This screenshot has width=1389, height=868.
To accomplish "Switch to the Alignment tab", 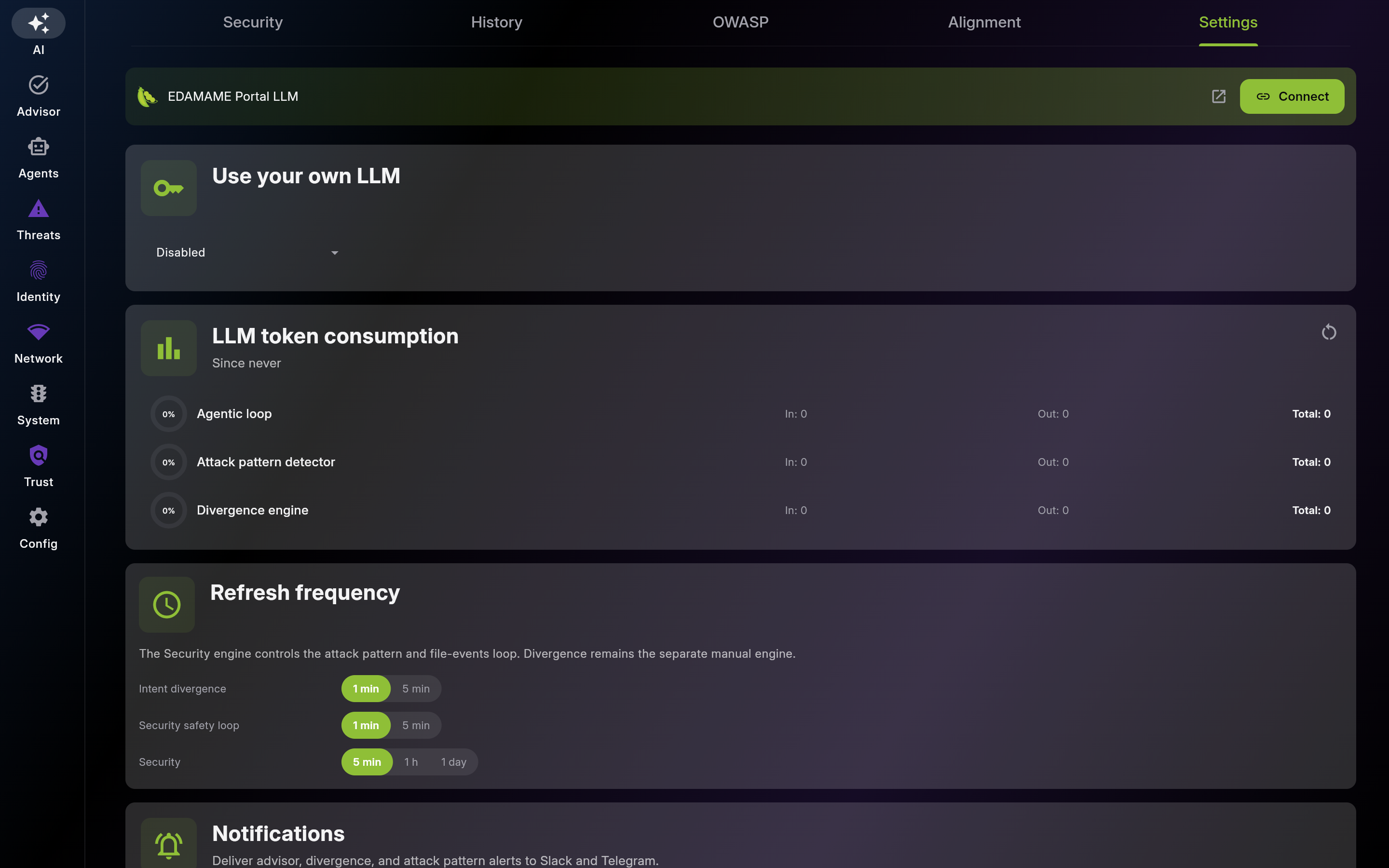I will coord(984,22).
